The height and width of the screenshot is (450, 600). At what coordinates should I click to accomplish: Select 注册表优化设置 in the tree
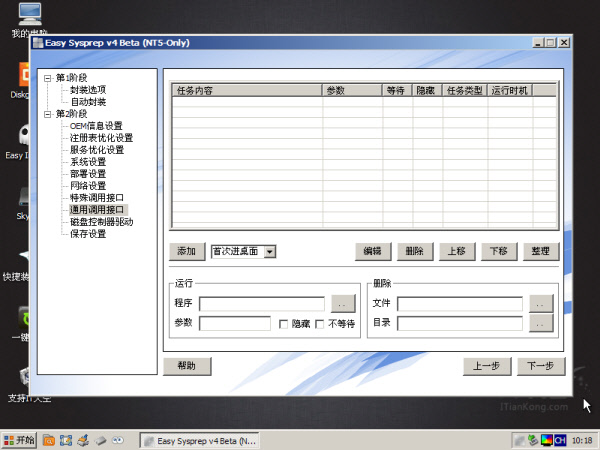pyautogui.click(x=101, y=138)
